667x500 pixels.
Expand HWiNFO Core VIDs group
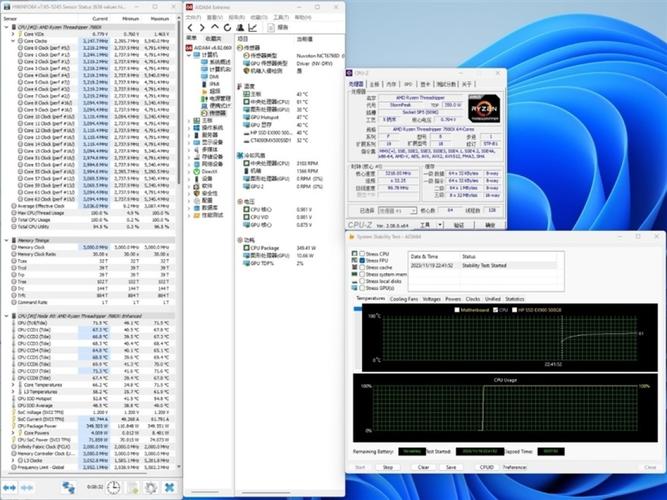coord(13,34)
